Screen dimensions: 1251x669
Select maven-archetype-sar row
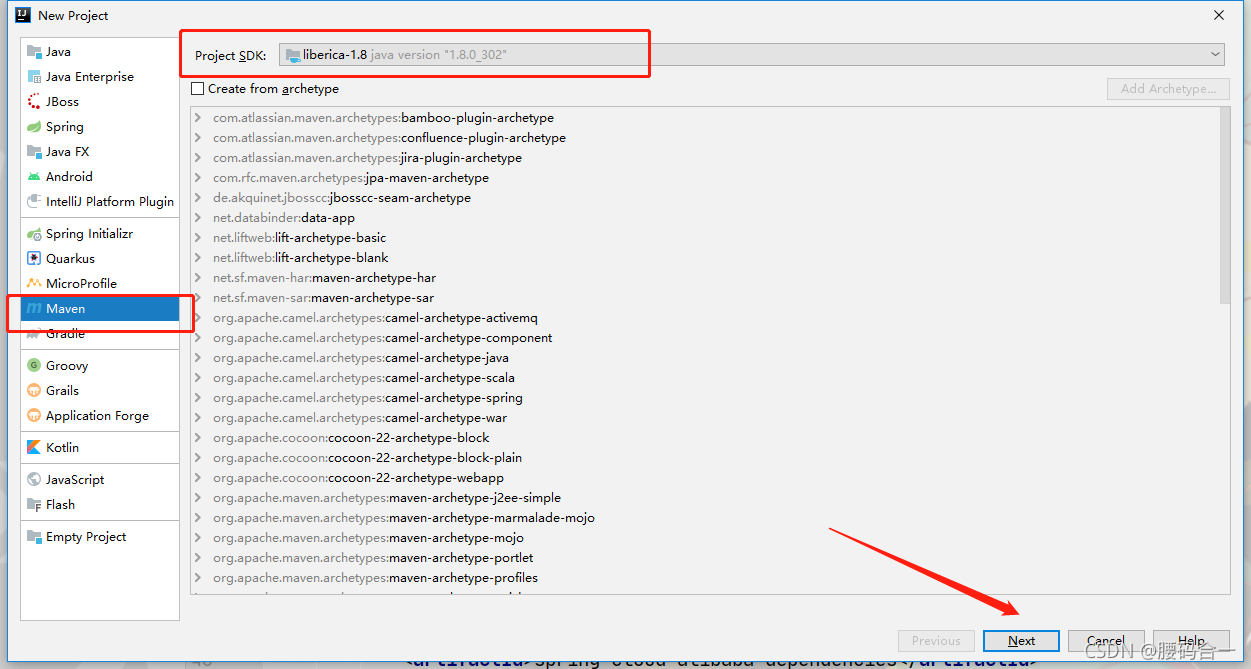(x=705, y=298)
